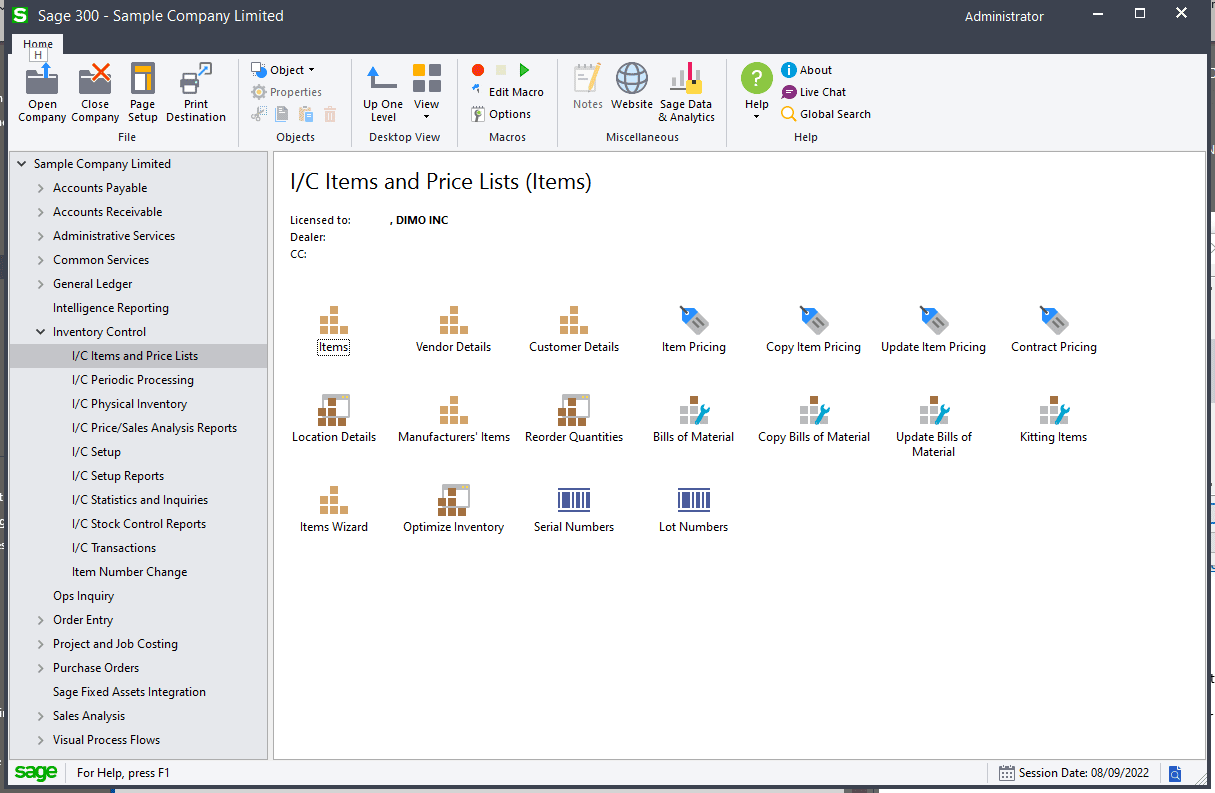
Task: Collapse Sample Company Limited tree root
Action: click(x=22, y=164)
